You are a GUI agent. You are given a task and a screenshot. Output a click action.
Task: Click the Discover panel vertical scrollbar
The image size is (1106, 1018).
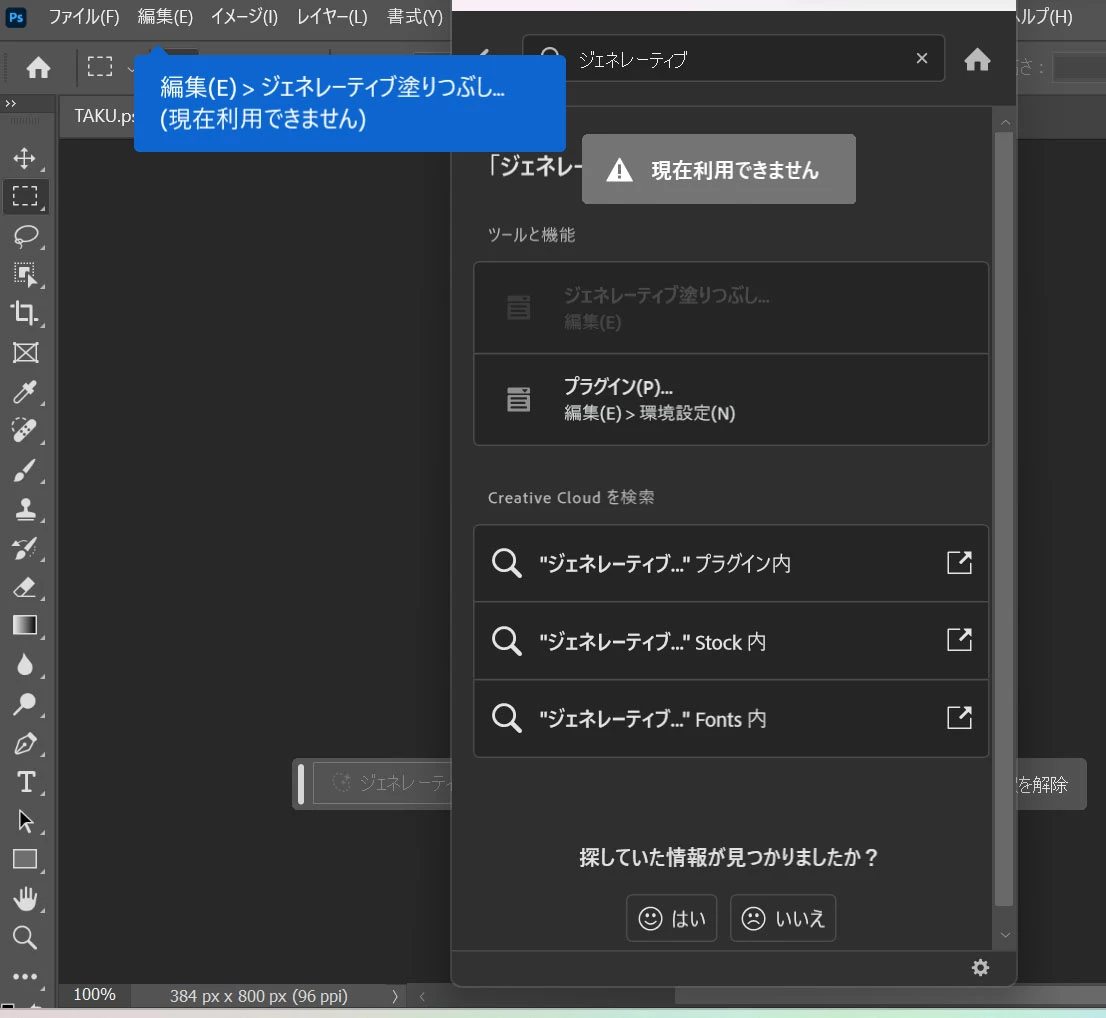click(1004, 519)
